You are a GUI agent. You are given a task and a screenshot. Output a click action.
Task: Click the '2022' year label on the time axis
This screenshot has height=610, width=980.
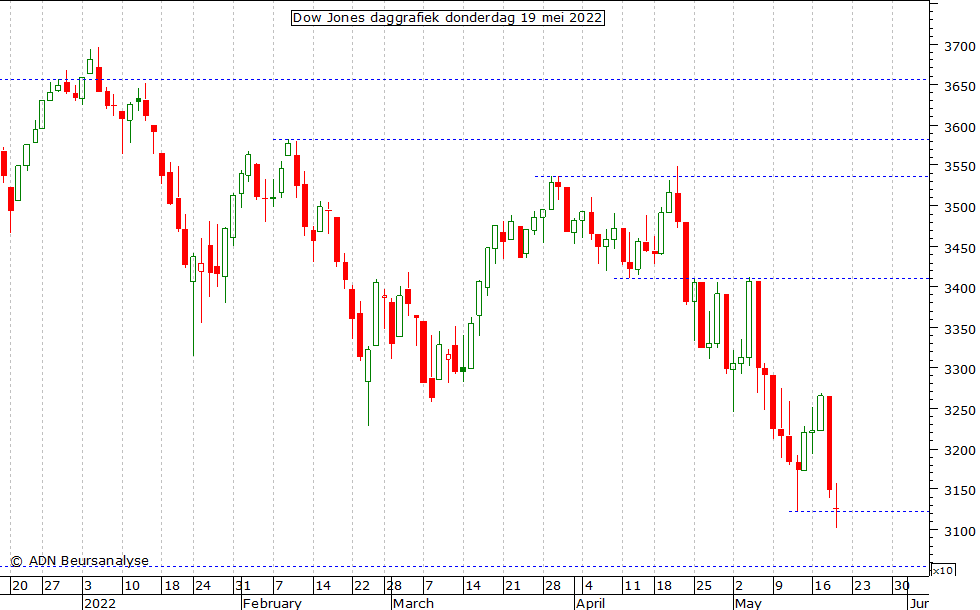(99, 603)
